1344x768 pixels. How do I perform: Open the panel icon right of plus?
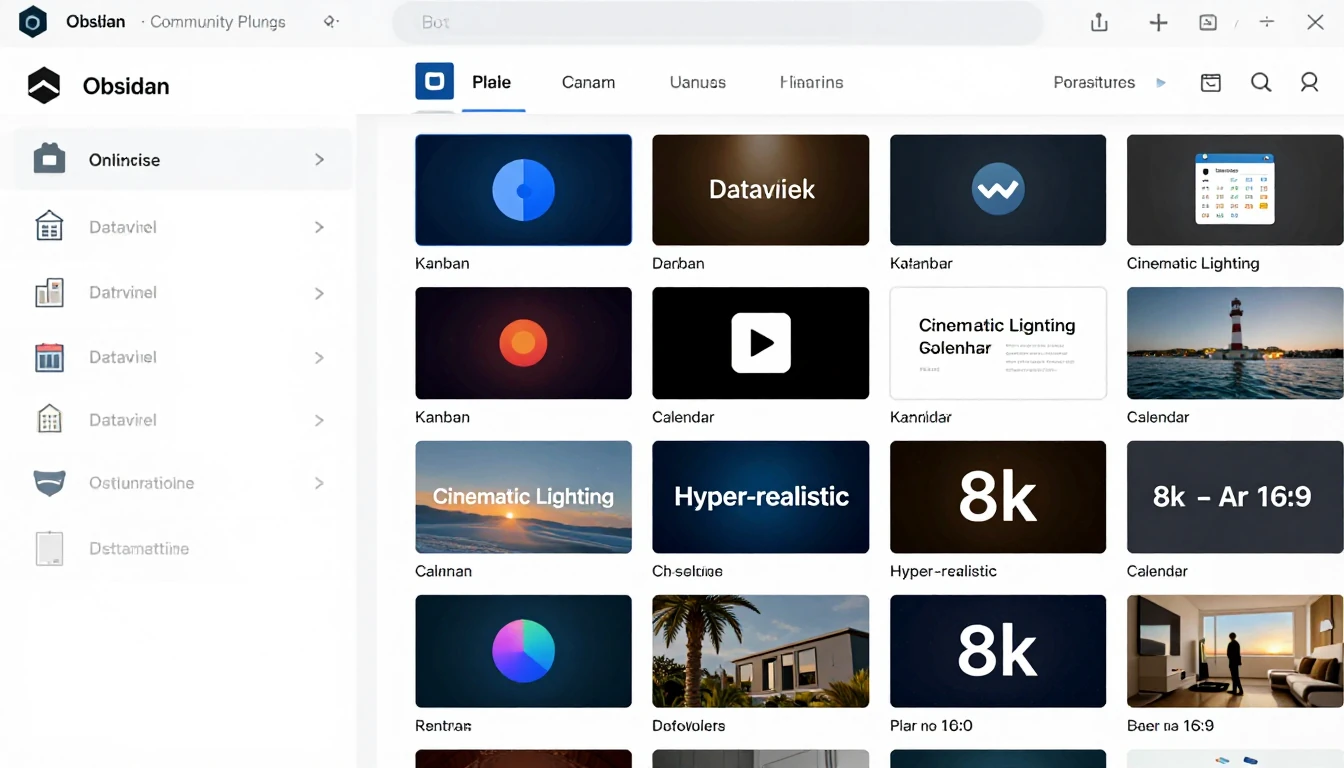pyautogui.click(x=1208, y=22)
